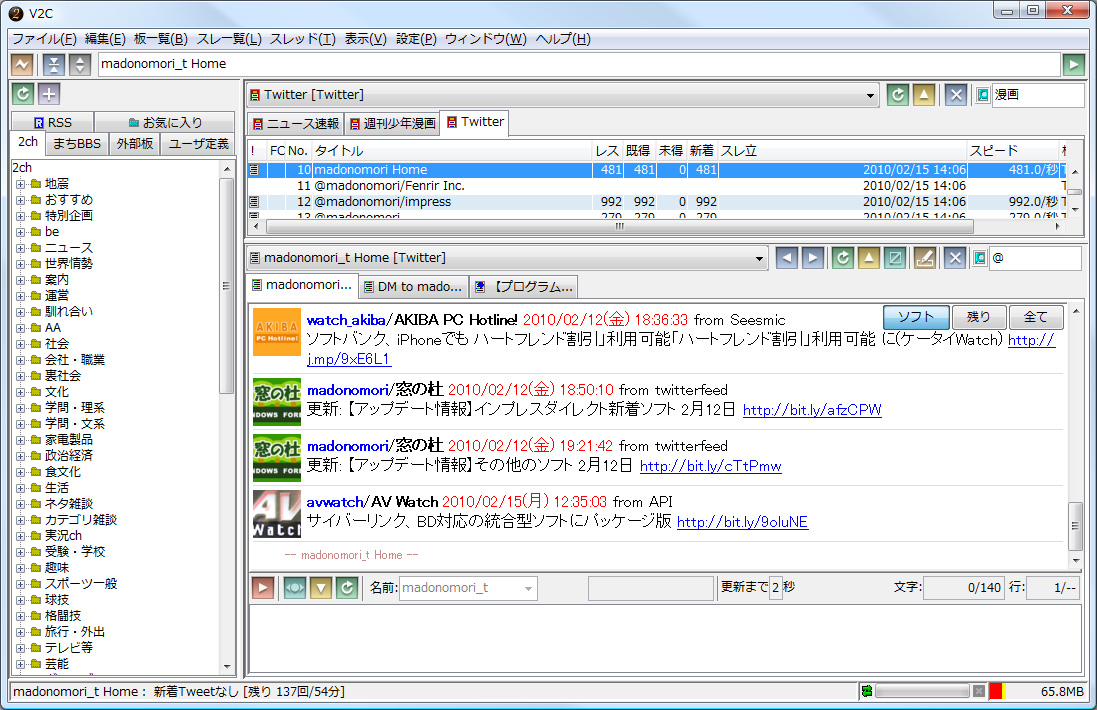Screen dimensions: 1097x710
Task: Open the write post icon in thread toolbar
Action: [x=924, y=257]
